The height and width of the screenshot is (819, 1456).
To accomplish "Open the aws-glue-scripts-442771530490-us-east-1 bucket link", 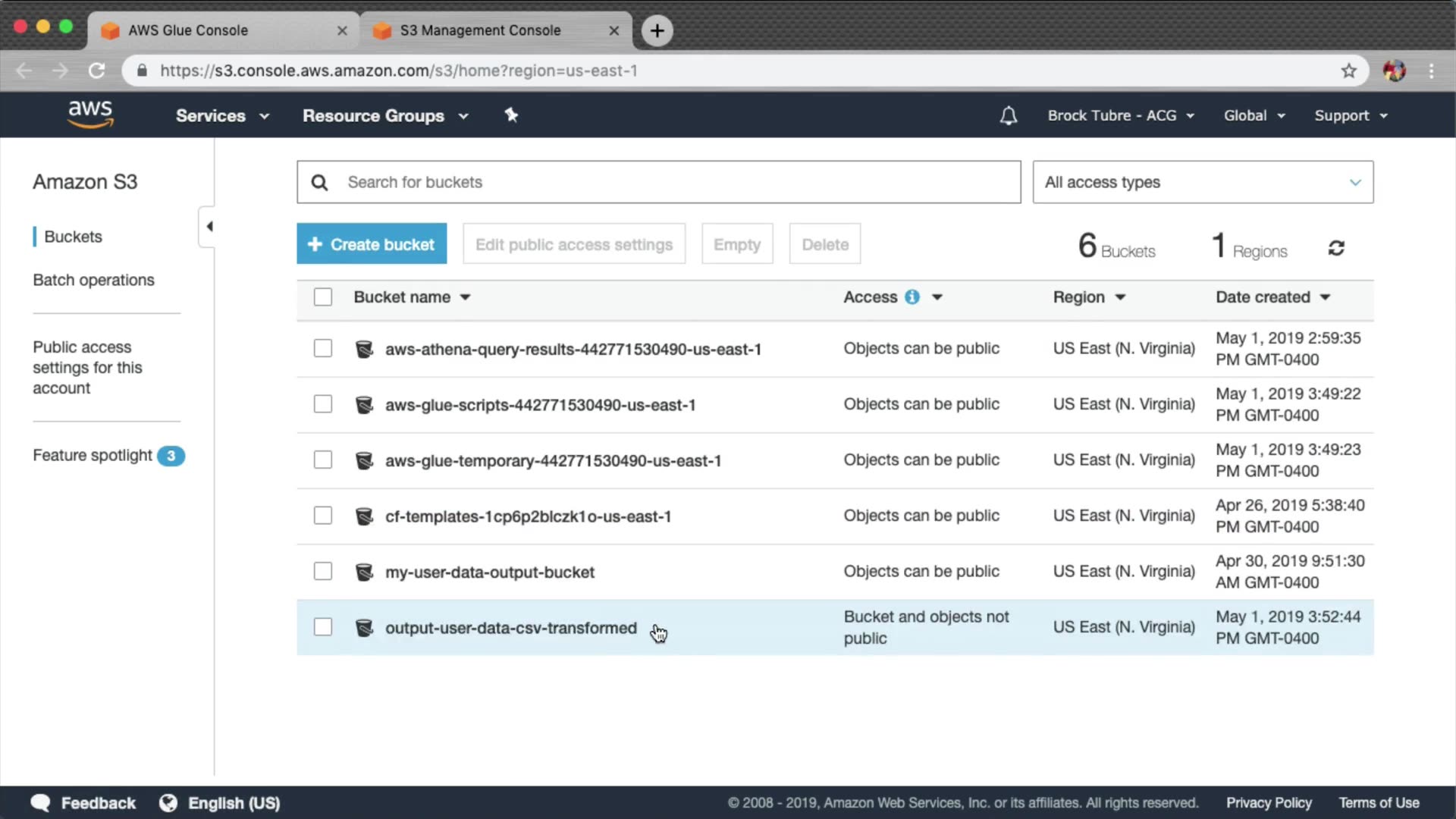I will [x=540, y=405].
